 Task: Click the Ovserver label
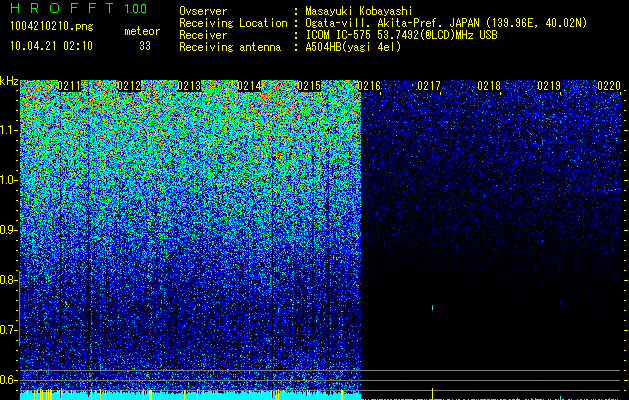pyautogui.click(x=203, y=11)
